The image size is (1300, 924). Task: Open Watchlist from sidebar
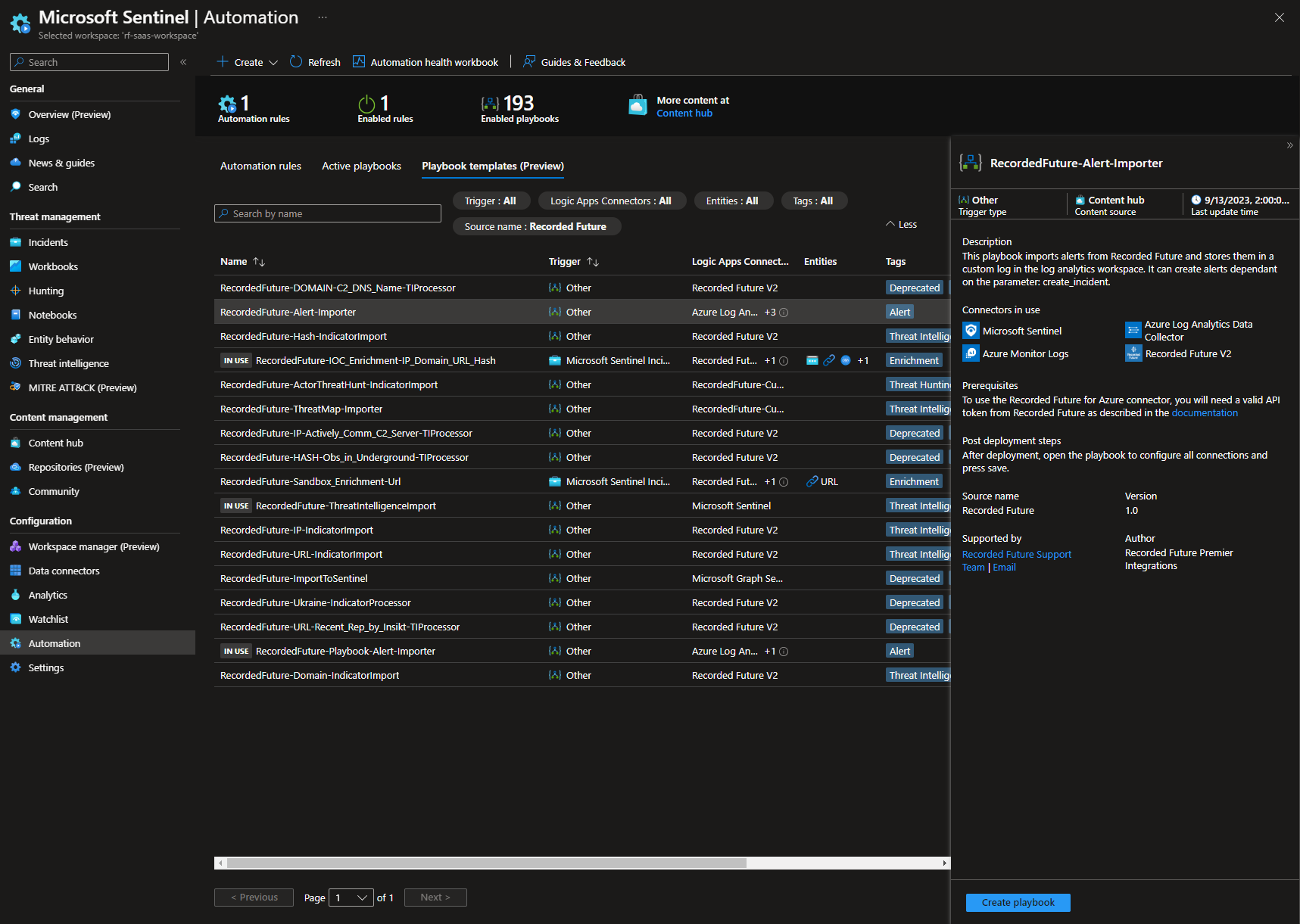point(48,619)
